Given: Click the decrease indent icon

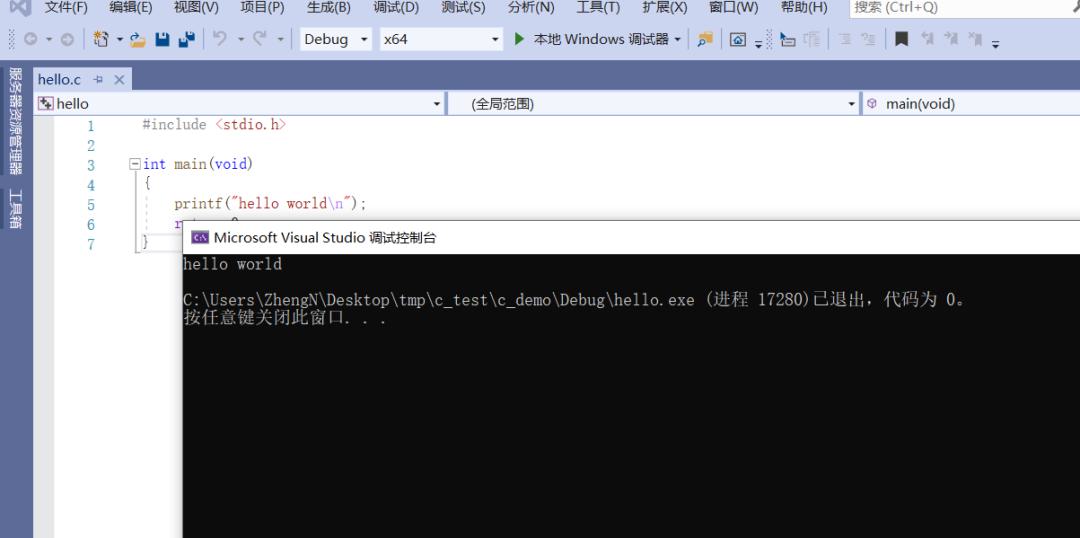Looking at the screenshot, I should [844, 39].
